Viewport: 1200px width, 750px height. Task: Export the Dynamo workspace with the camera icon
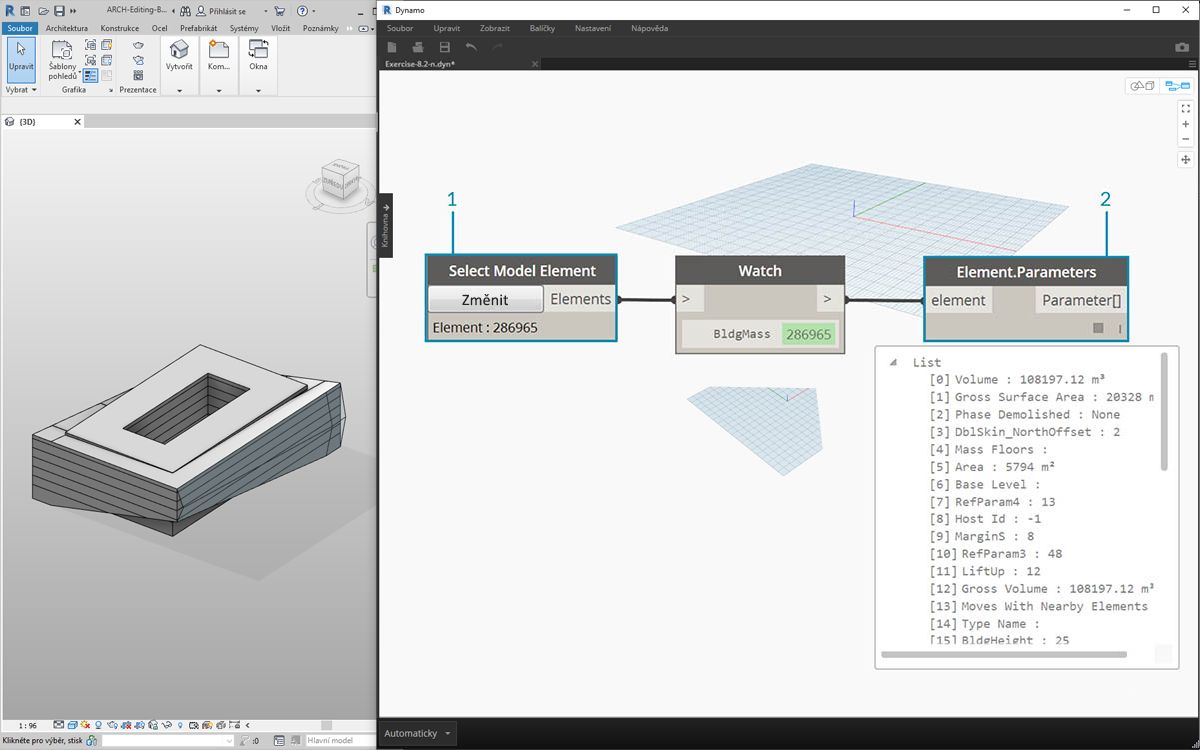pos(1182,47)
